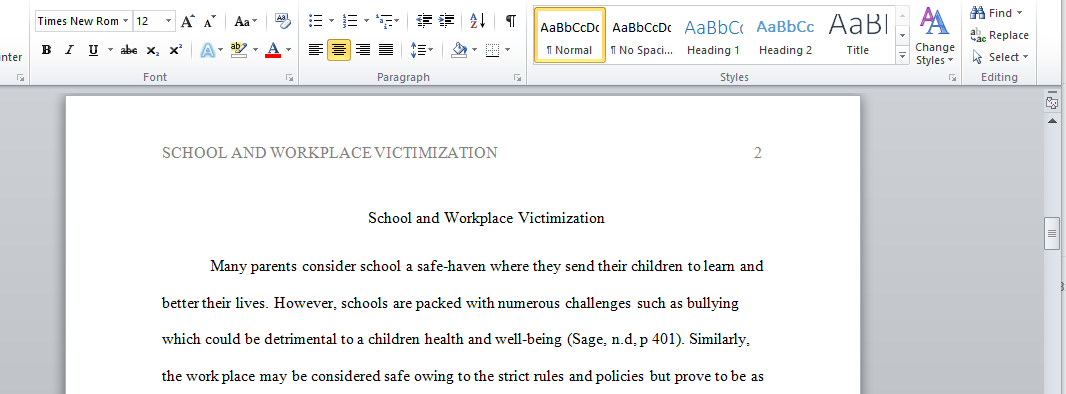Expand the Find dropdown arrow

[x=1019, y=13]
